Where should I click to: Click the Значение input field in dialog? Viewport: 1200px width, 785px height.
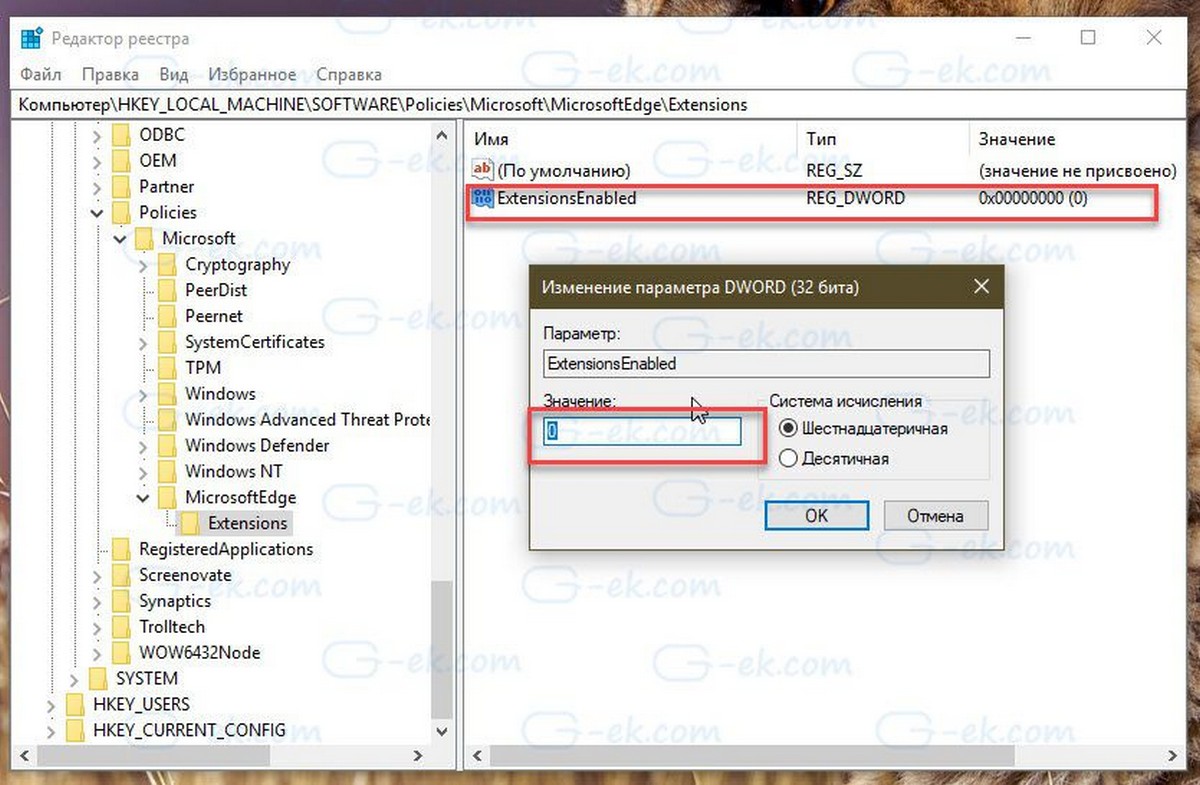(641, 431)
